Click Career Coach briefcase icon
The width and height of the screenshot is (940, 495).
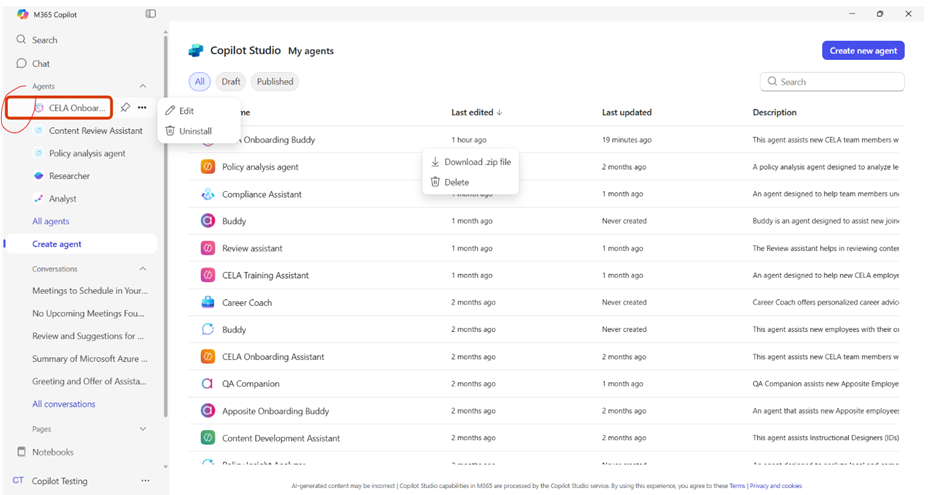point(207,302)
